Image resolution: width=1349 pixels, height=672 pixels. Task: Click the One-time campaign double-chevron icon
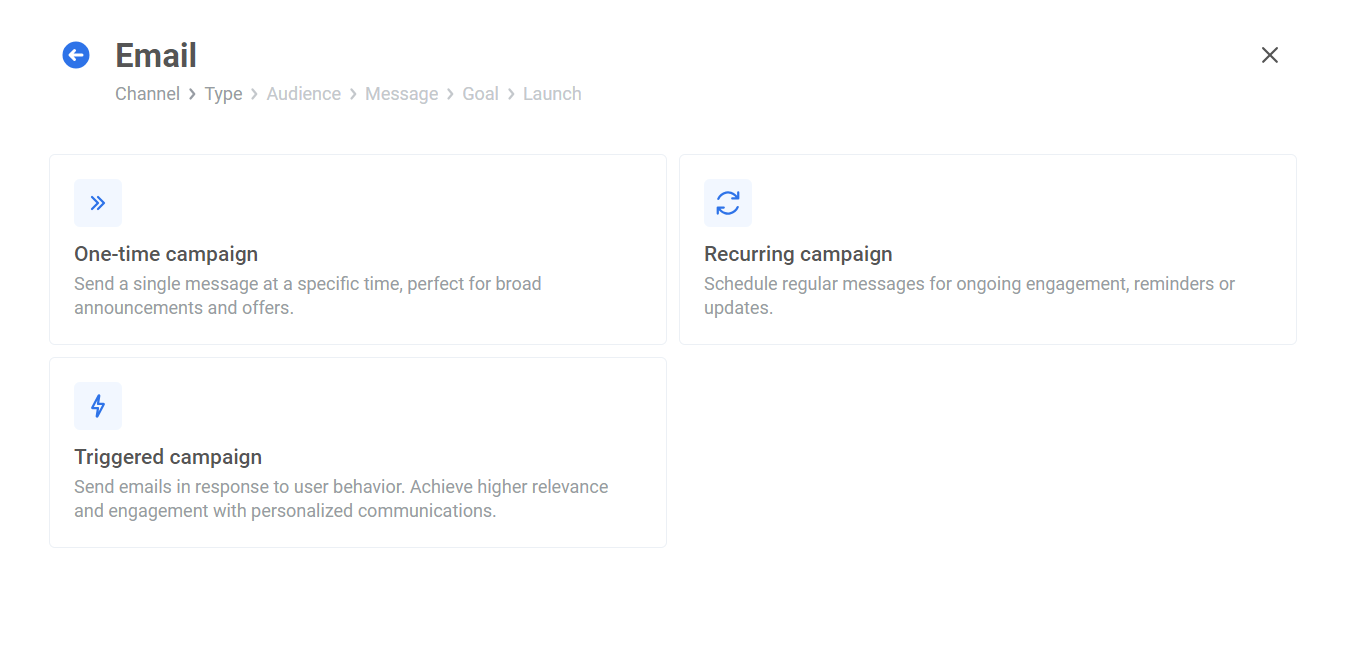[98, 203]
